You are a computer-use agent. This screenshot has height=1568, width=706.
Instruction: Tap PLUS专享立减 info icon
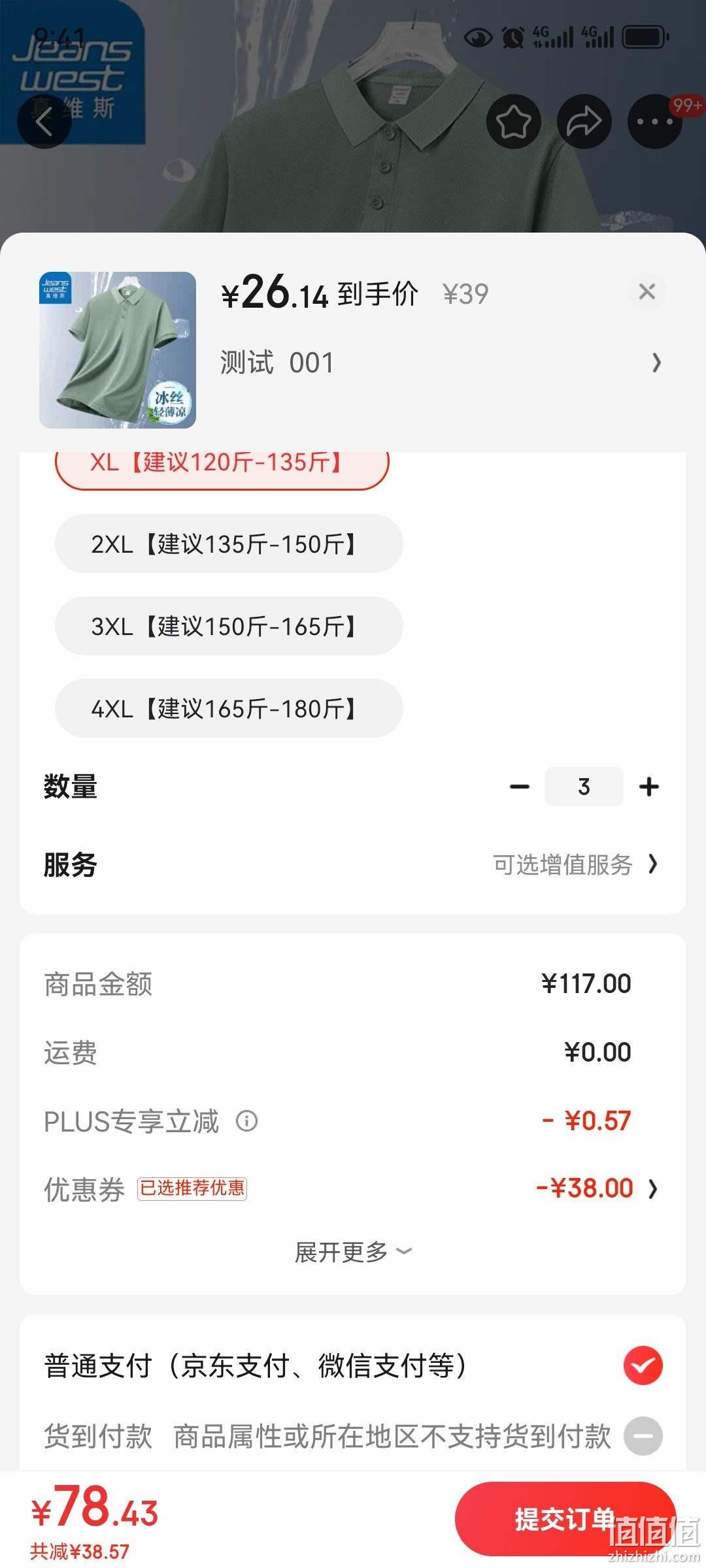[246, 1121]
